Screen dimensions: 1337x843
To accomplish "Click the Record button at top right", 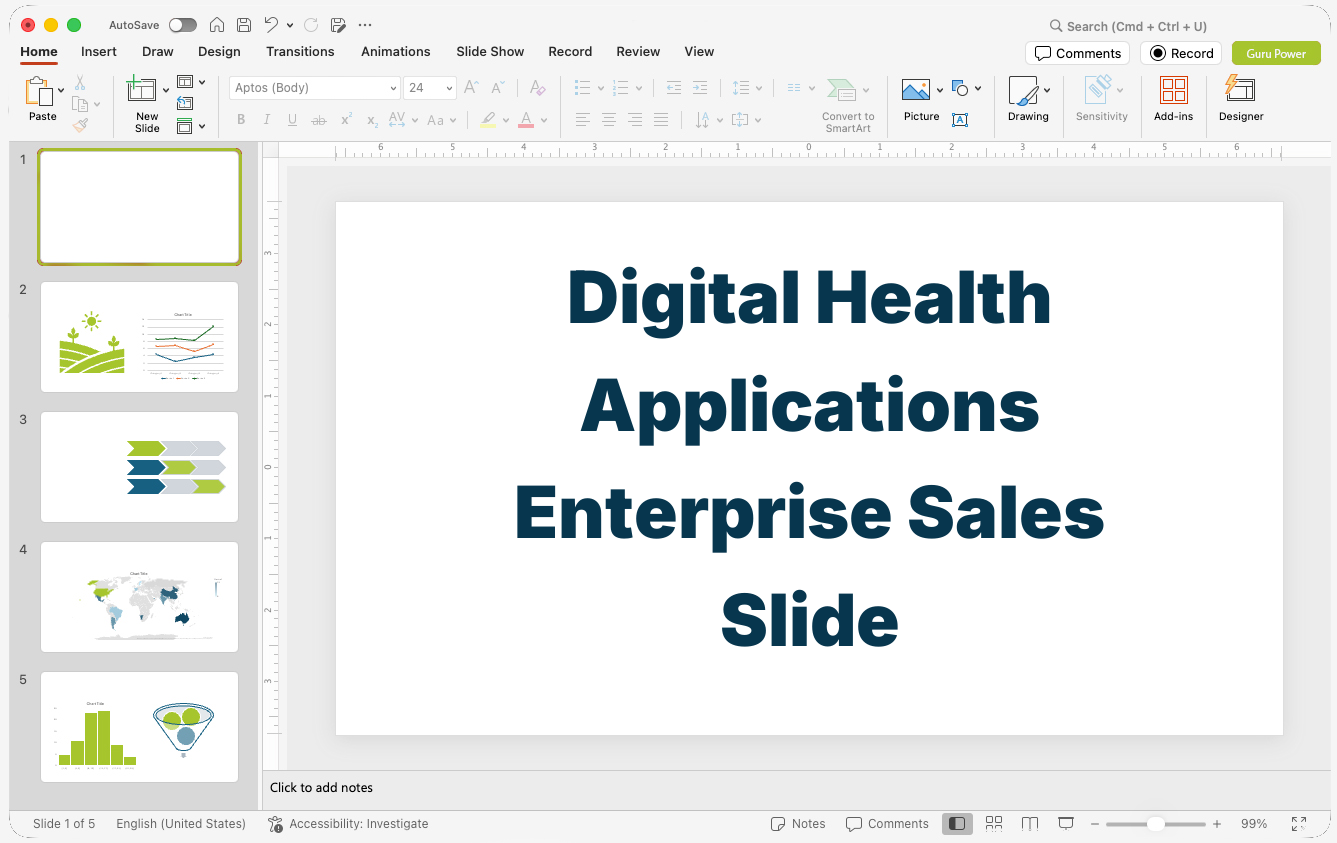I will (1181, 53).
